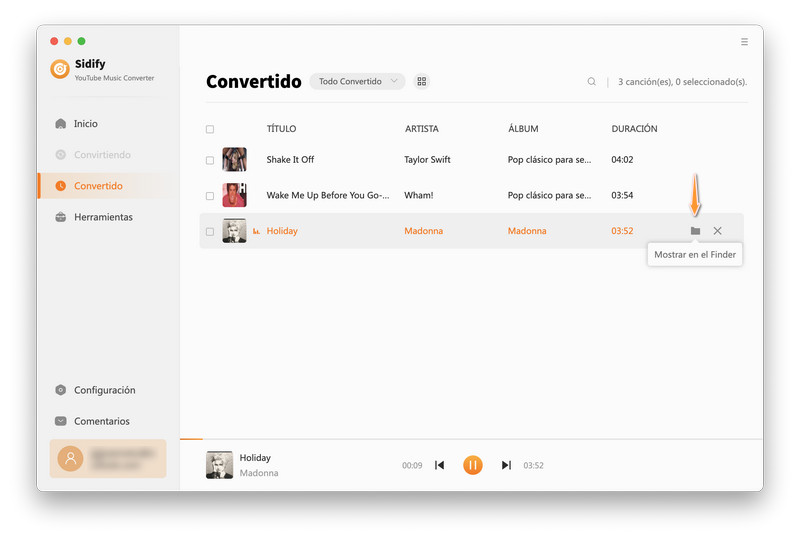The height and width of the screenshot is (540, 800).
Task: Click the 'Madonna' album cell in Holiday row
Action: click(x=527, y=231)
